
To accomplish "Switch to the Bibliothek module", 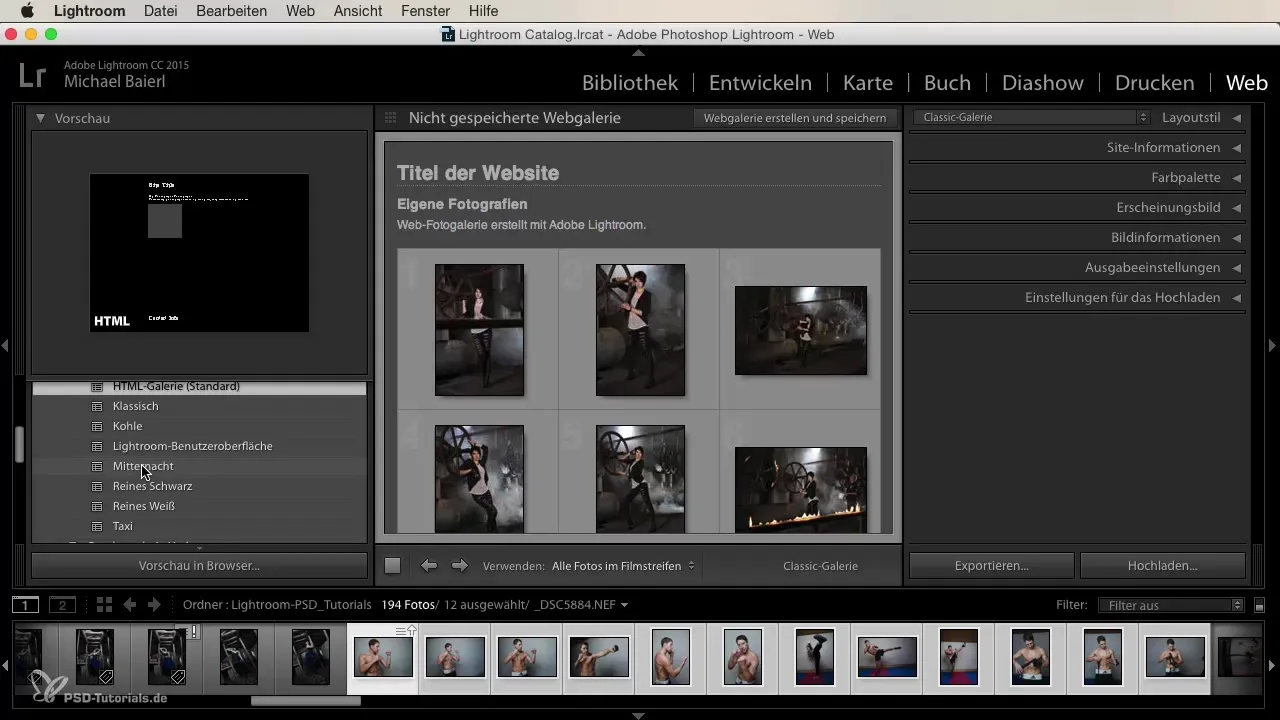I will pyautogui.click(x=630, y=83).
